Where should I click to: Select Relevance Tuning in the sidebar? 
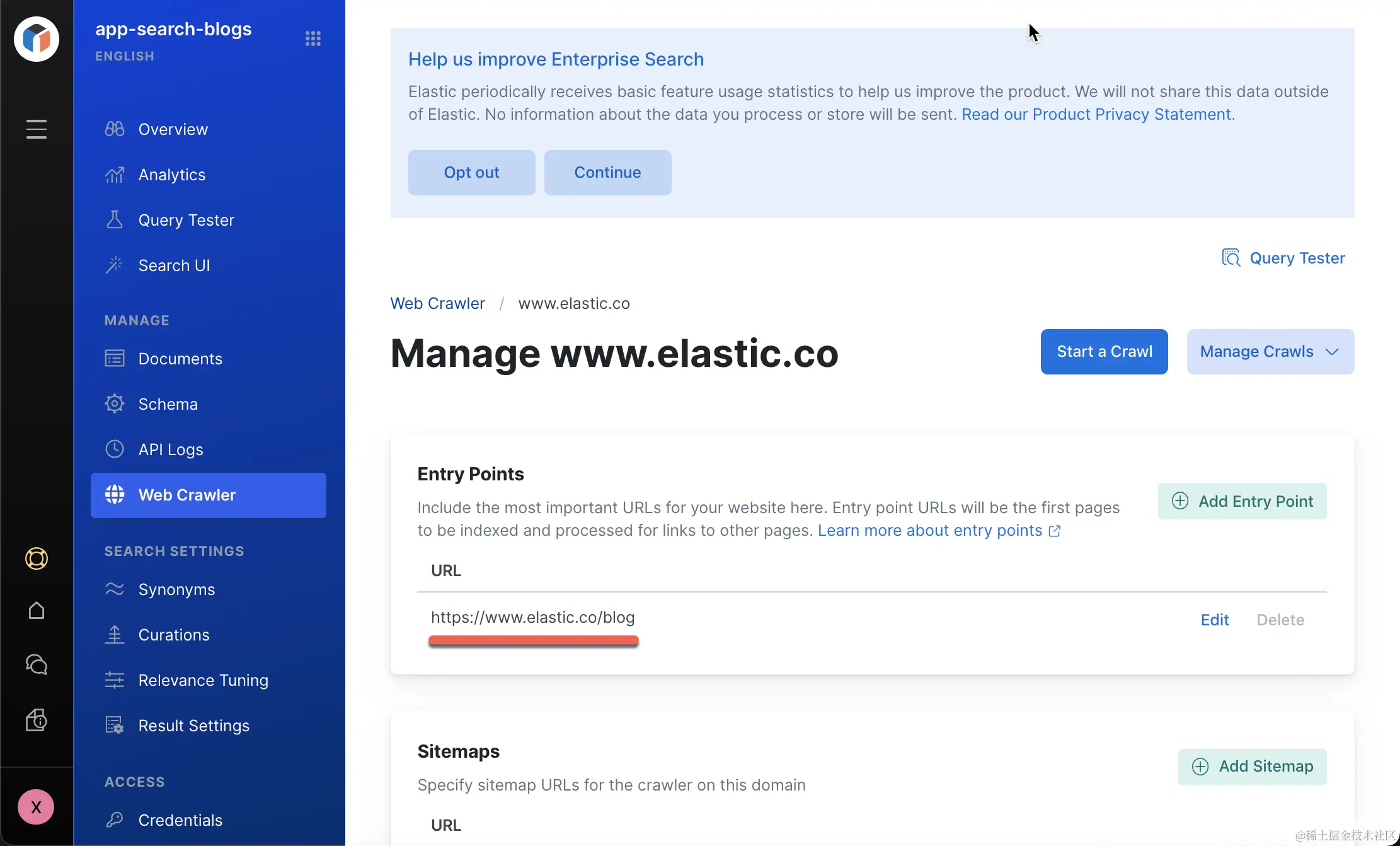pos(203,680)
